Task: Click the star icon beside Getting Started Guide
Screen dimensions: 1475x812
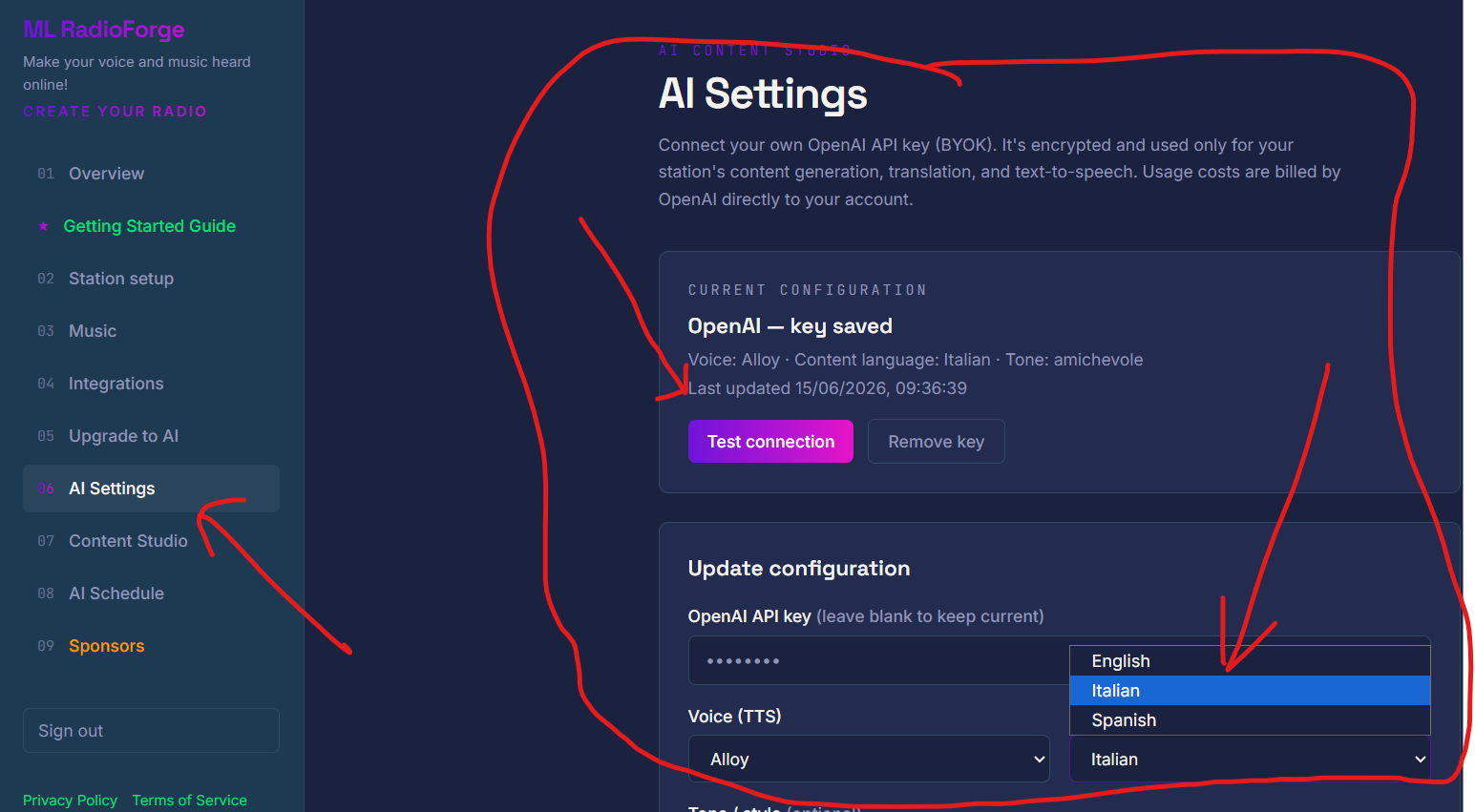Action: [43, 226]
